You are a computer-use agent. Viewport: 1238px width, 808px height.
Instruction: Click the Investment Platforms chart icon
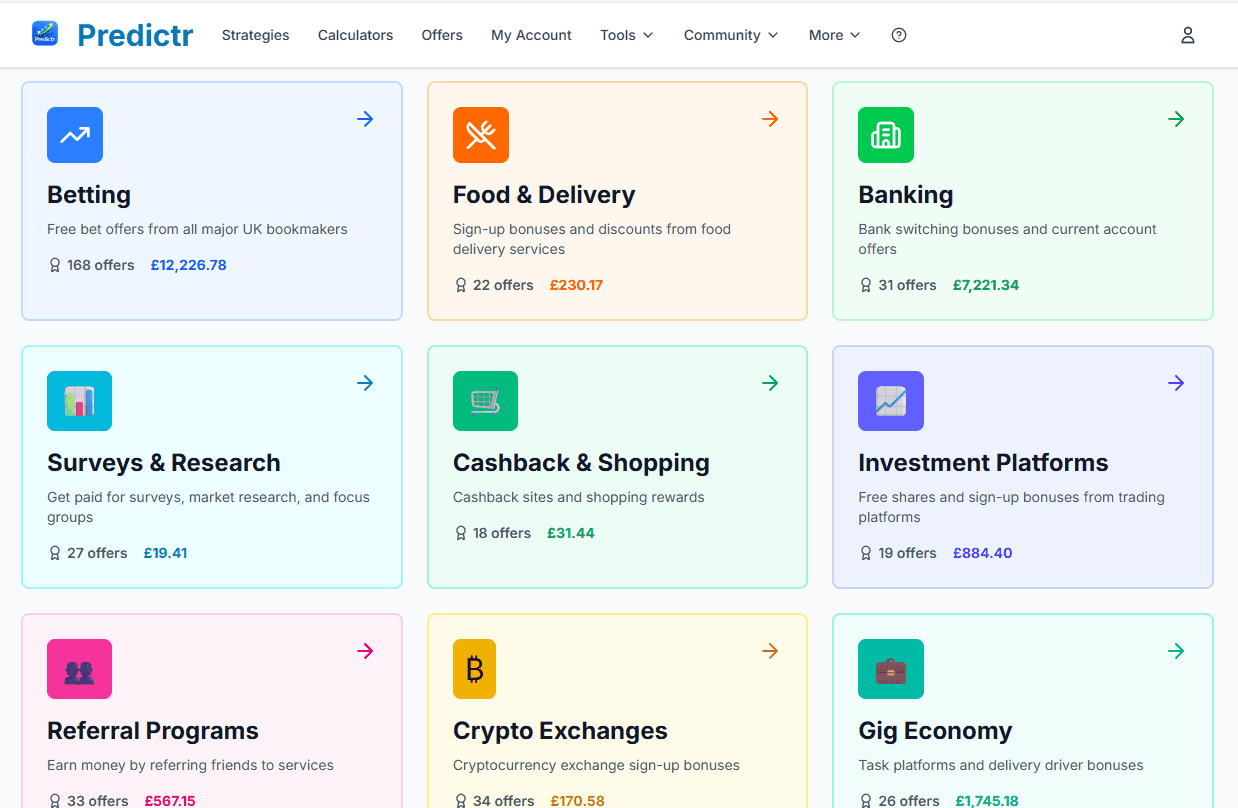pos(890,401)
